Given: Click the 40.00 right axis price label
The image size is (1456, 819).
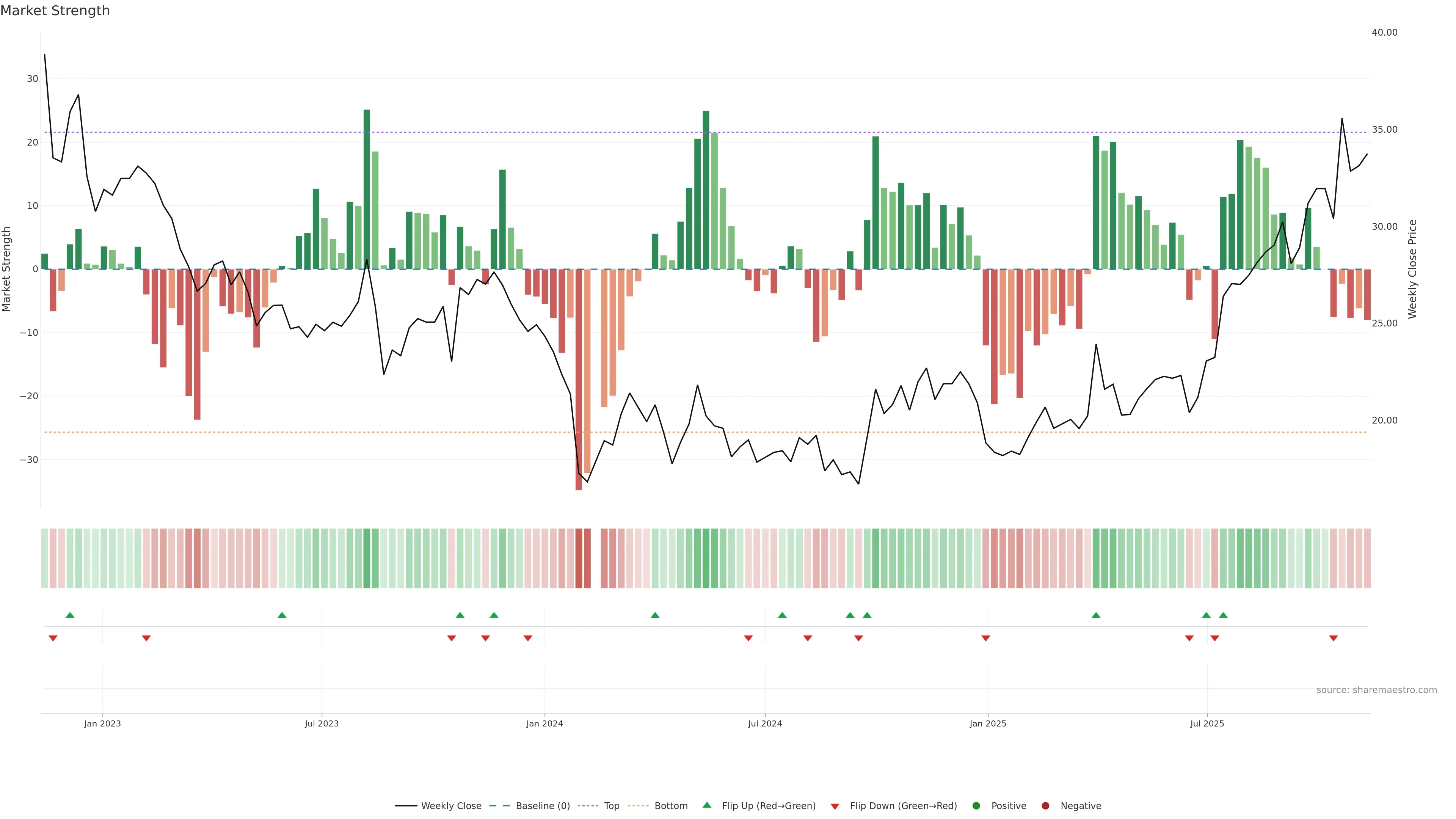Looking at the screenshot, I should (1384, 32).
